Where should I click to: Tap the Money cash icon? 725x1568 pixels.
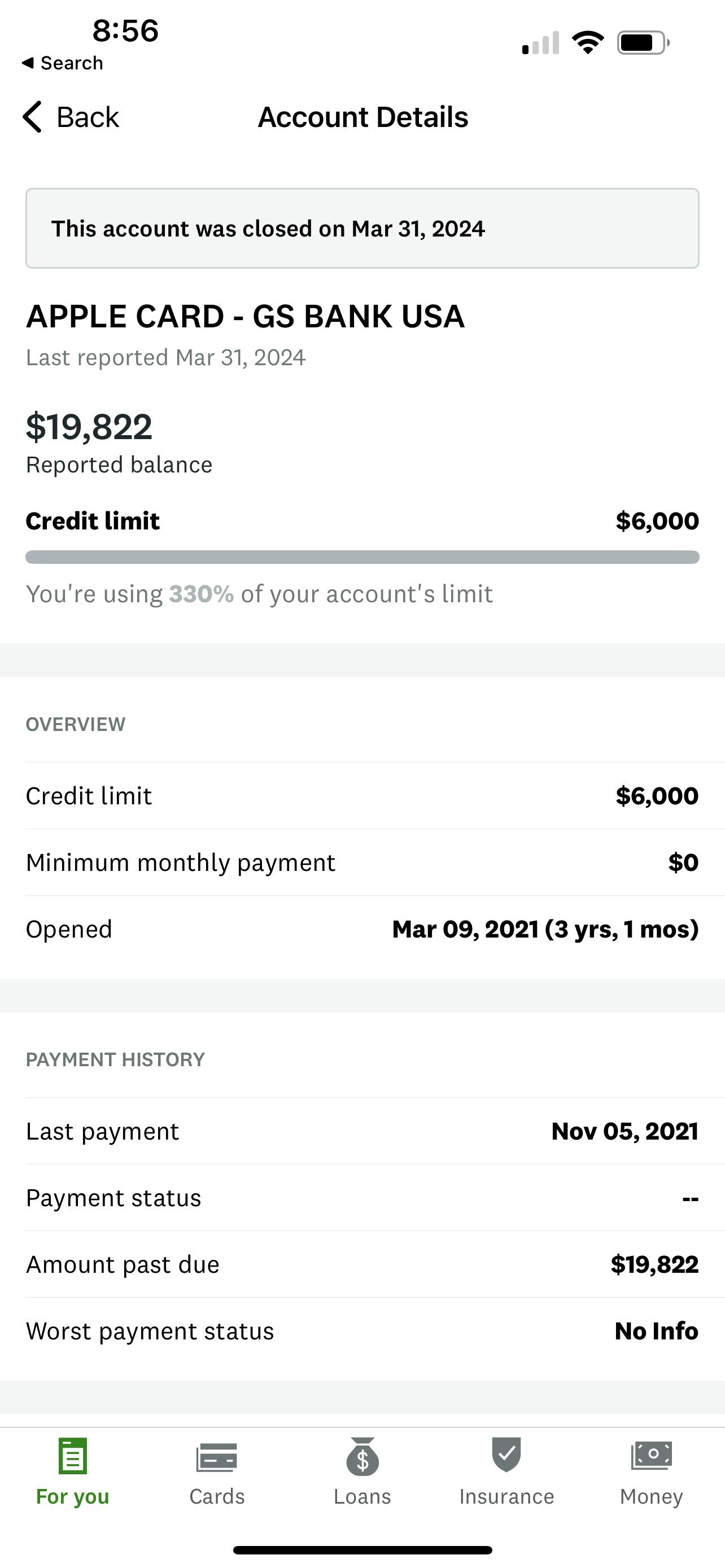point(652,1456)
